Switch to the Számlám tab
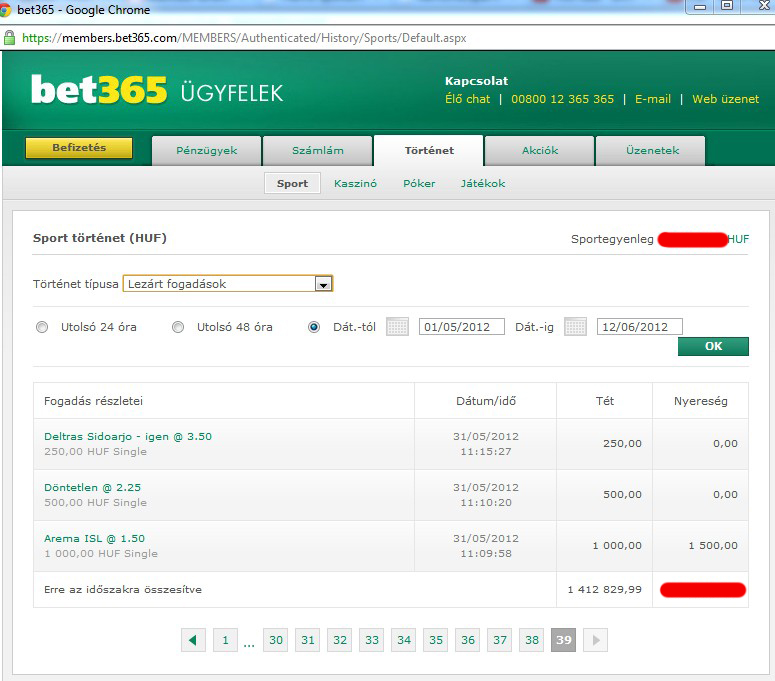 (x=318, y=151)
